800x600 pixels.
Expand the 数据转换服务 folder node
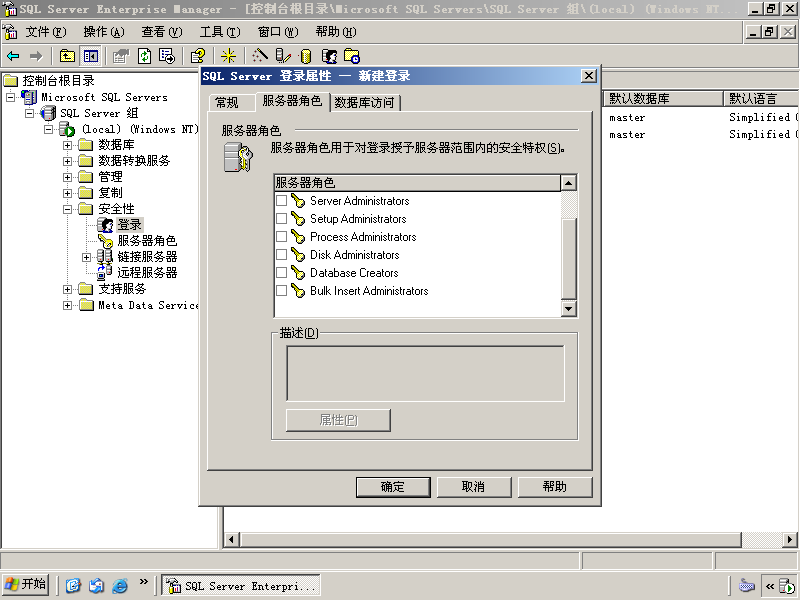pos(67,161)
